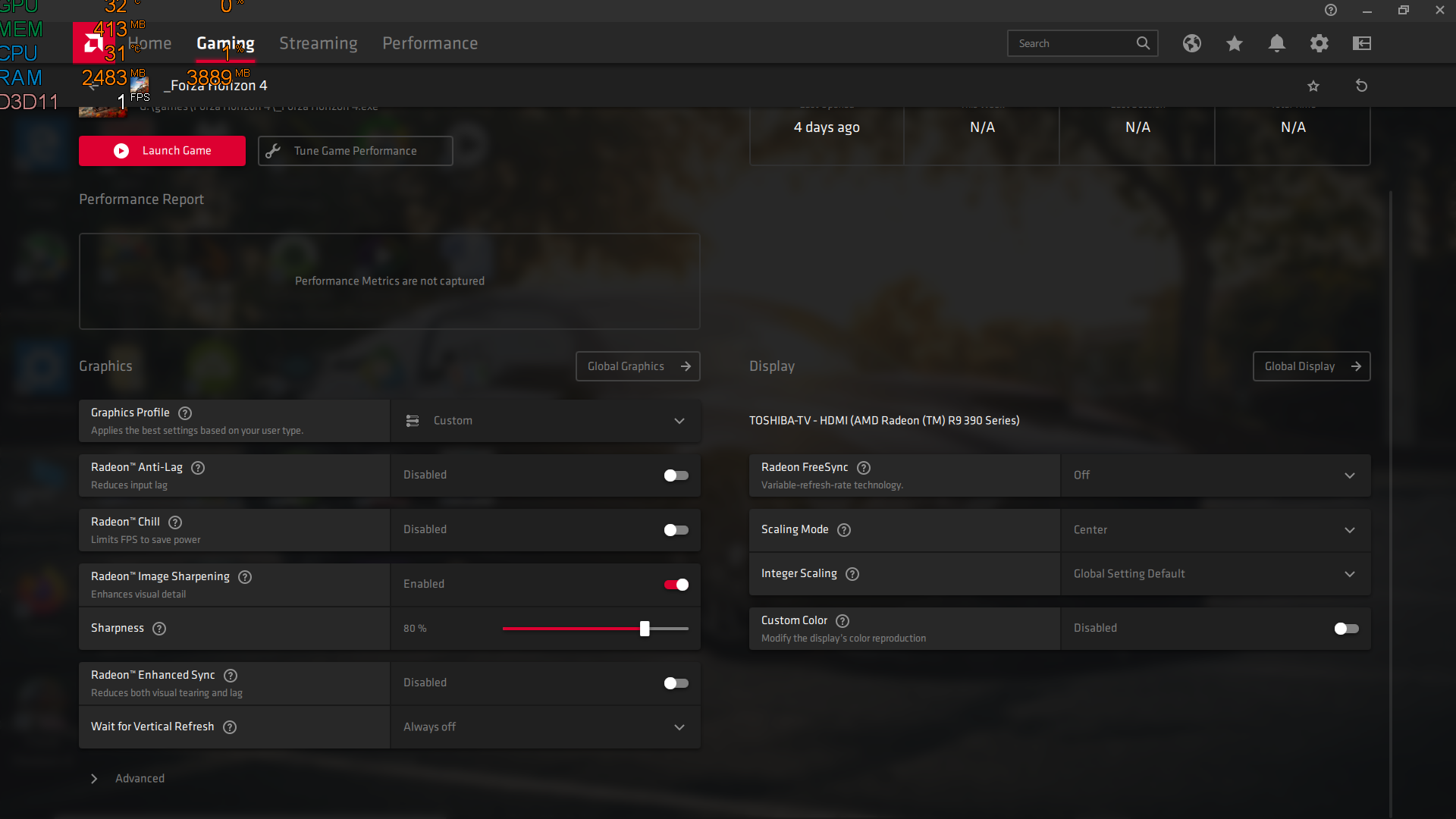Click the help question mark icon in title bar
This screenshot has height=819, width=1456.
[1330, 10]
